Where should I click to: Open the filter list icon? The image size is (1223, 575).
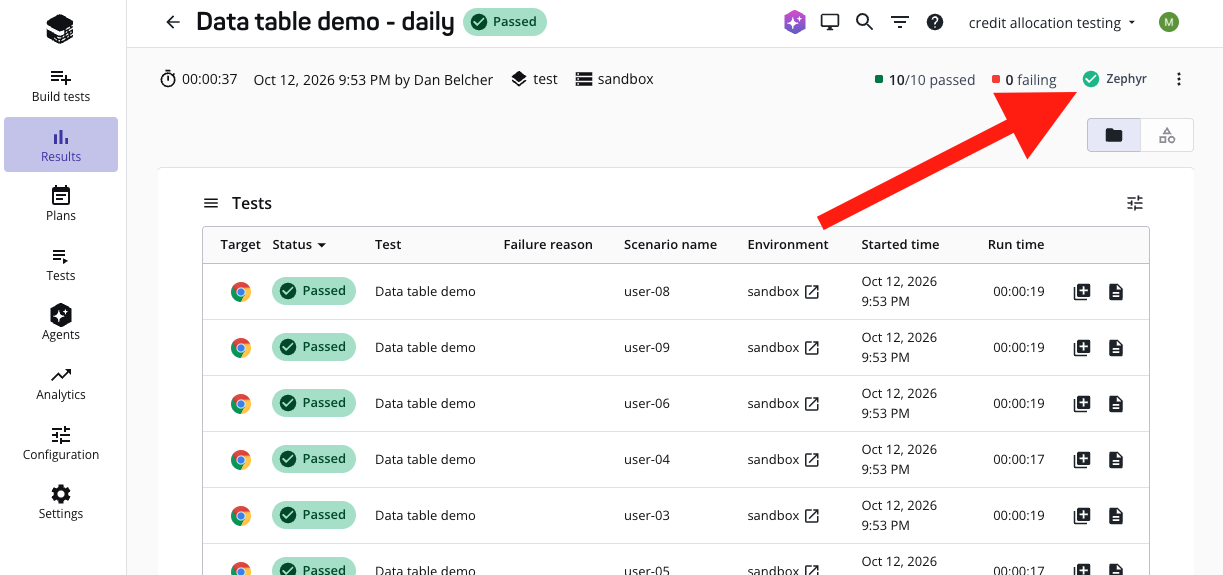pos(900,22)
